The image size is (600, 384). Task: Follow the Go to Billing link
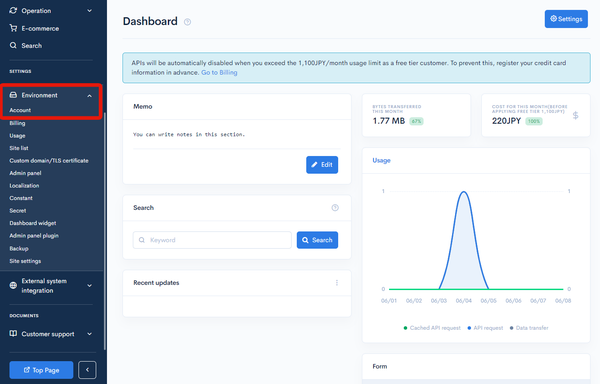(219, 73)
